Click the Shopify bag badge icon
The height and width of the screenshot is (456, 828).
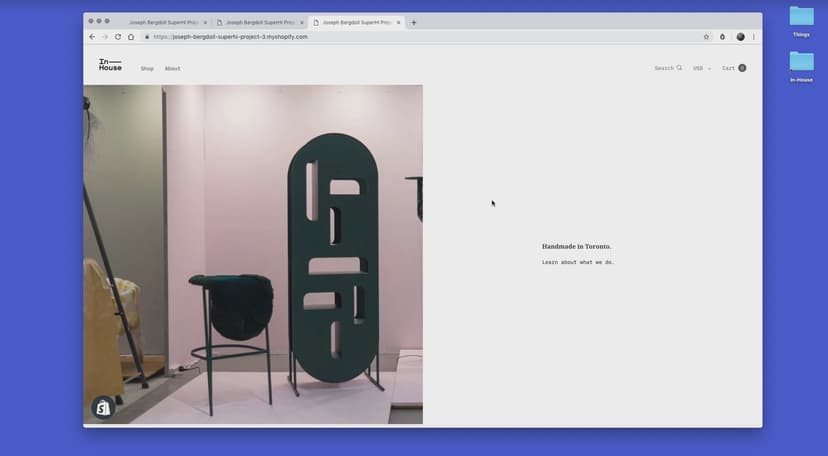click(x=102, y=408)
